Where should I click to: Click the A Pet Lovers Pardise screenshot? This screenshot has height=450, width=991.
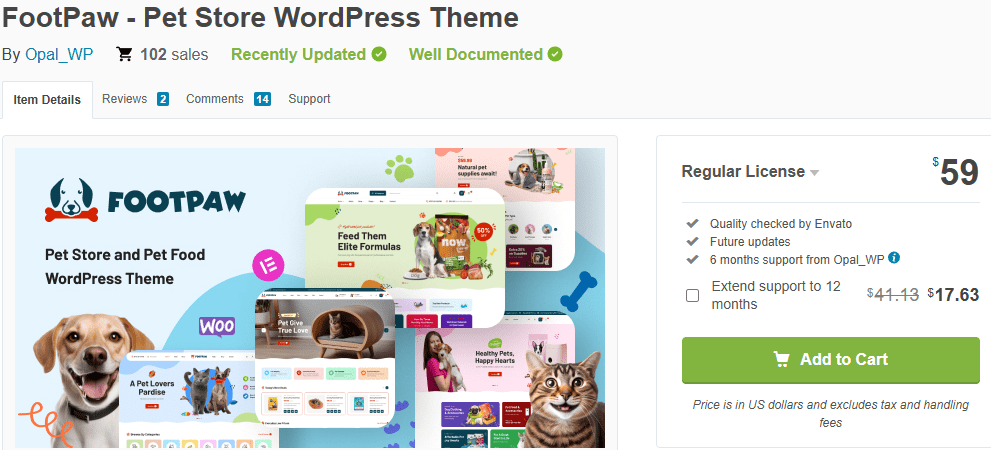point(198,399)
